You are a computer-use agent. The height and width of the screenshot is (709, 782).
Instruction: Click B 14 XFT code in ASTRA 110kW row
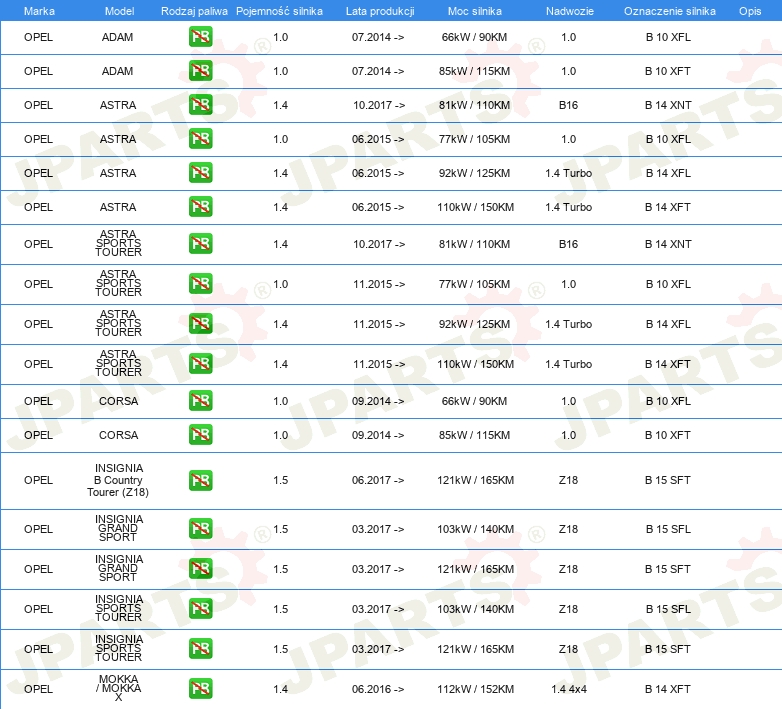(x=668, y=207)
